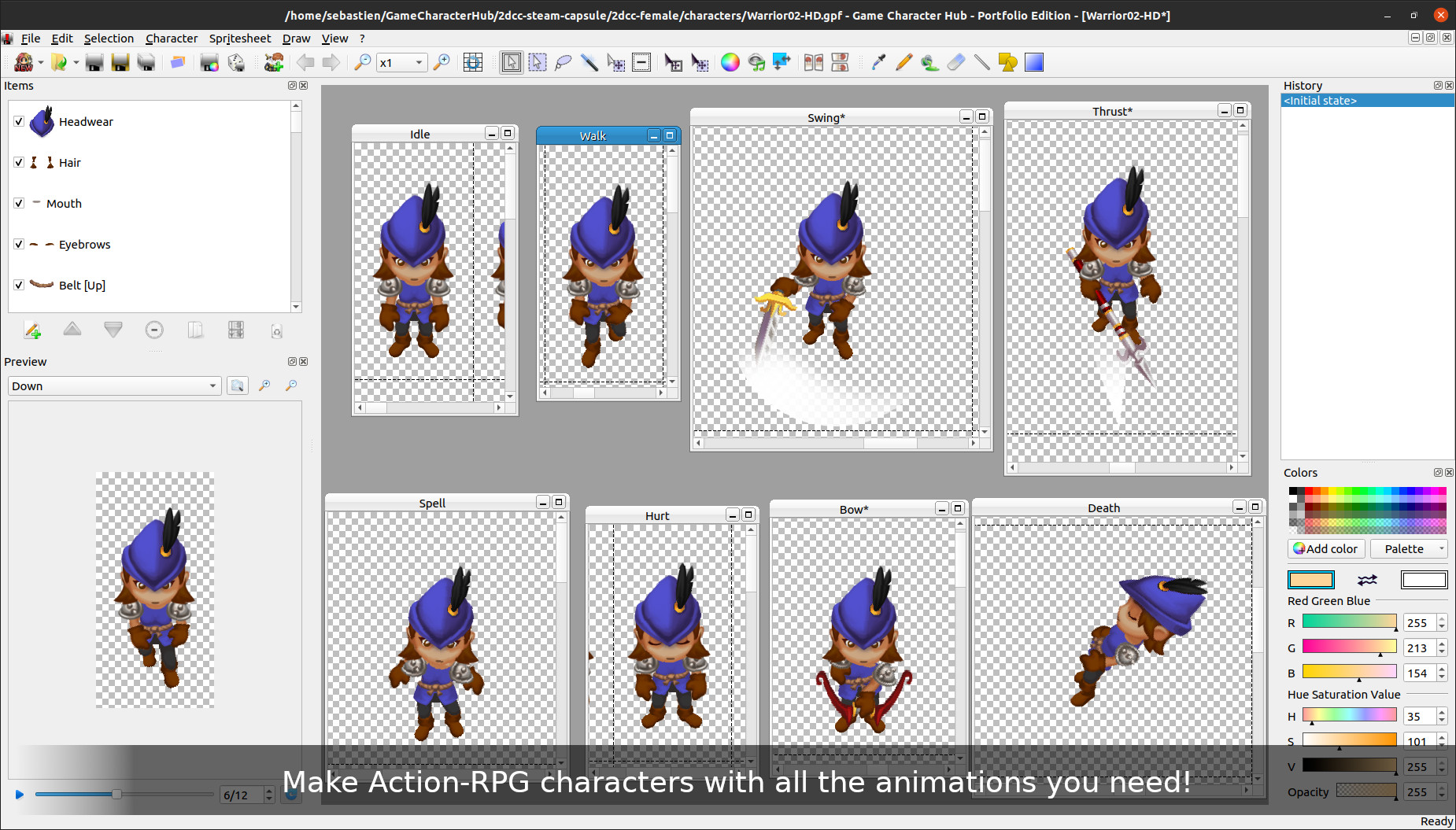Click the dice icon to randomize the character
Viewport: 1456px width, 830px height.
tap(236, 62)
